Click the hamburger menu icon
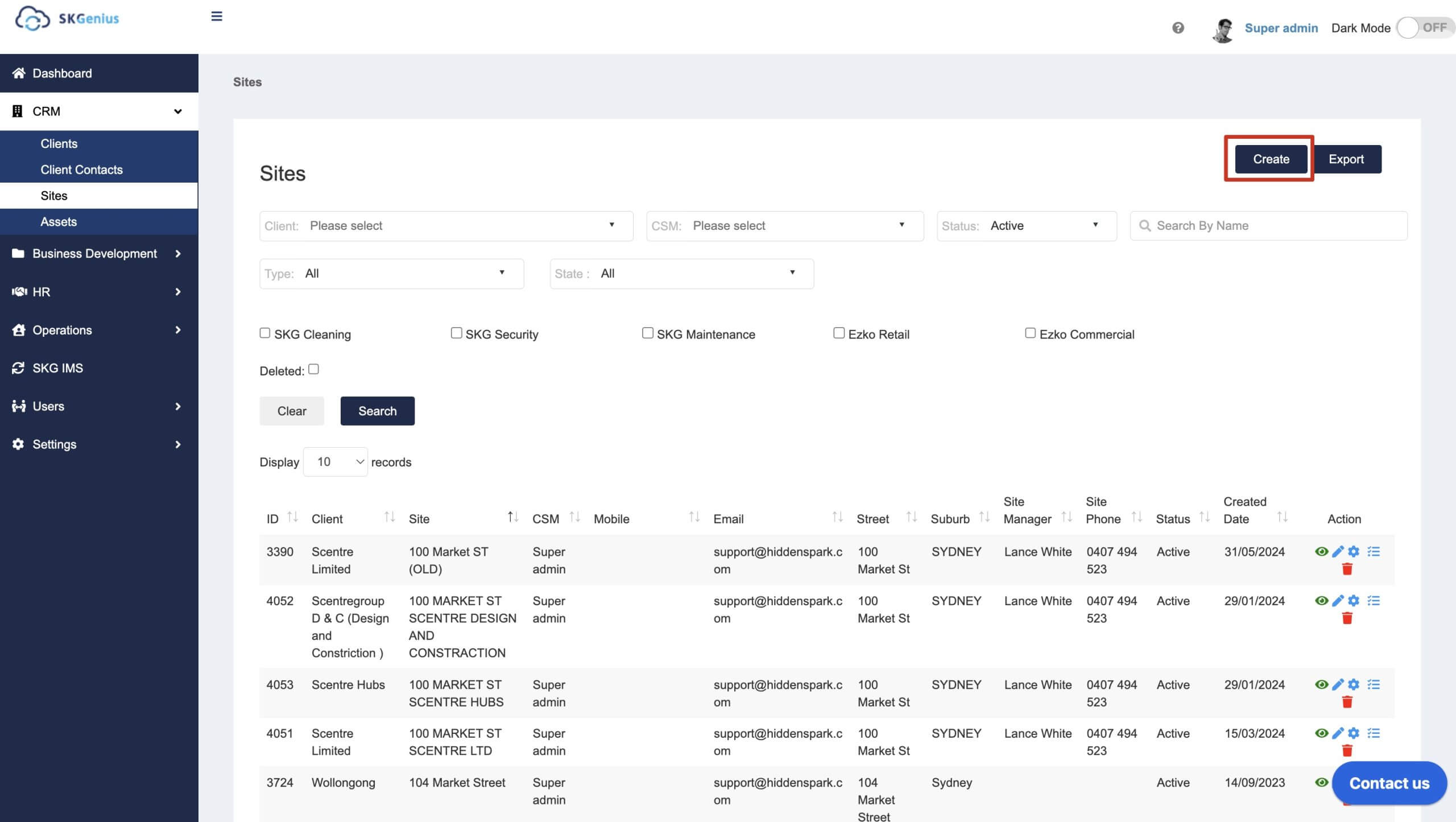The height and width of the screenshot is (822, 1456). point(217,16)
